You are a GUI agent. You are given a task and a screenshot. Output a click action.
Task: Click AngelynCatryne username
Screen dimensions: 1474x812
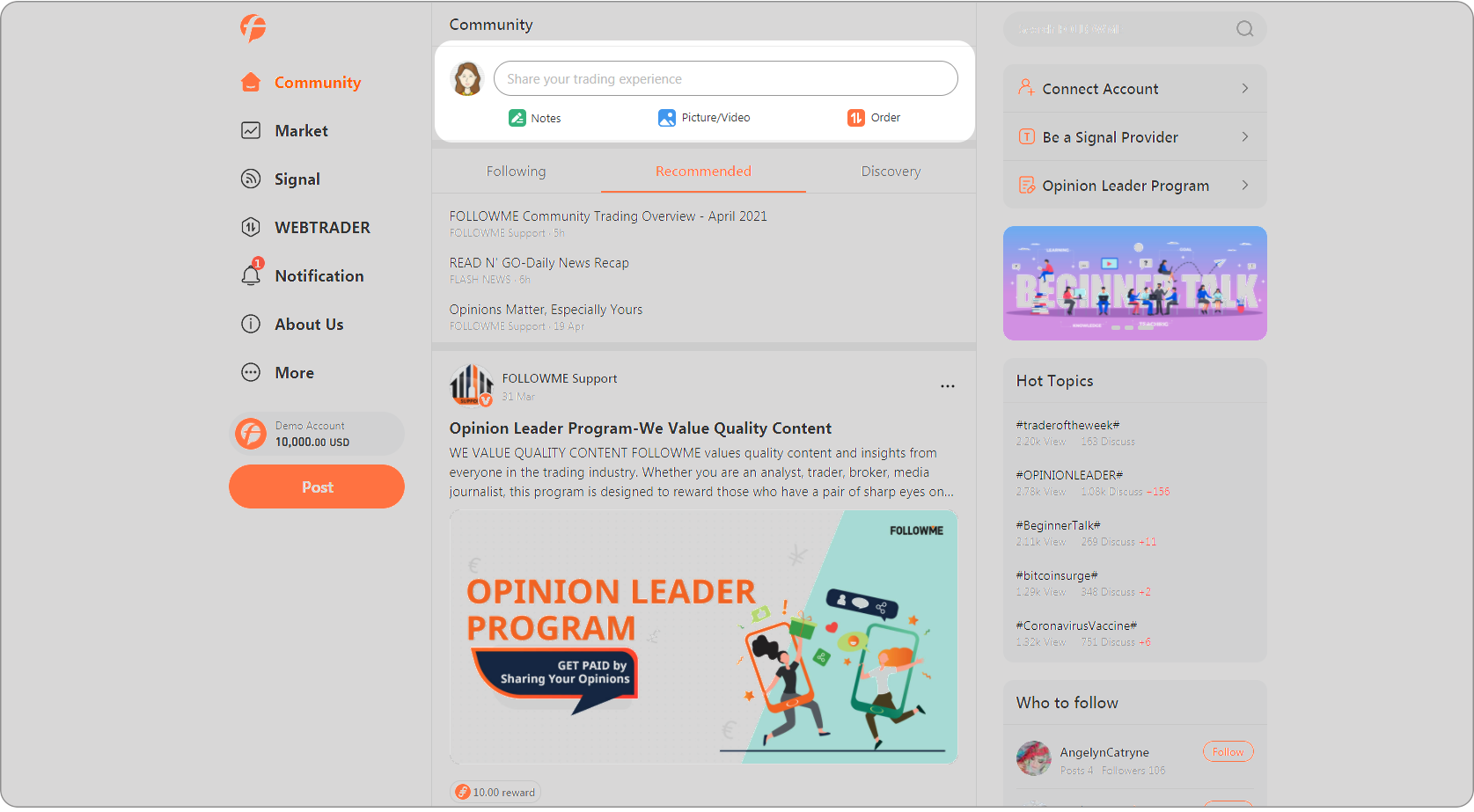pos(1104,752)
